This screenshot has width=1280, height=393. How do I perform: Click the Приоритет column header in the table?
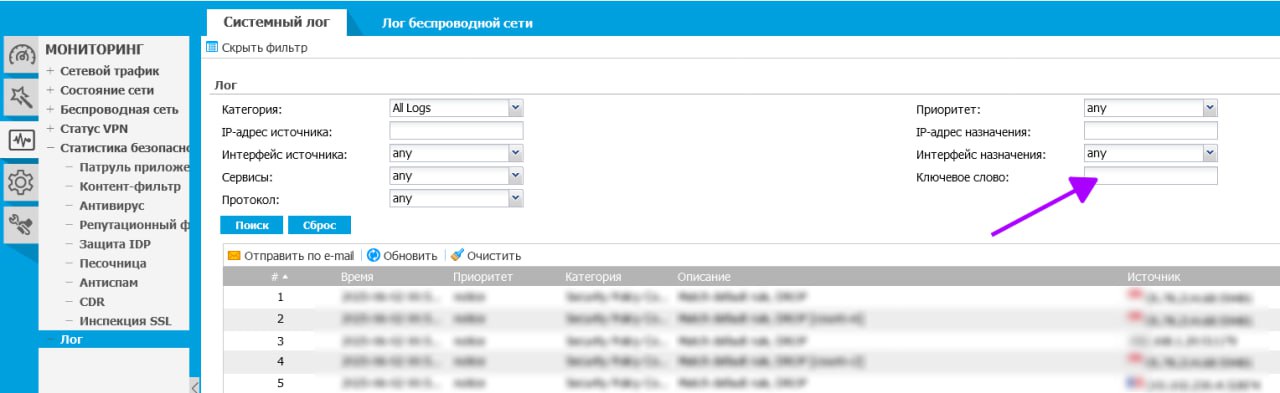(483, 277)
